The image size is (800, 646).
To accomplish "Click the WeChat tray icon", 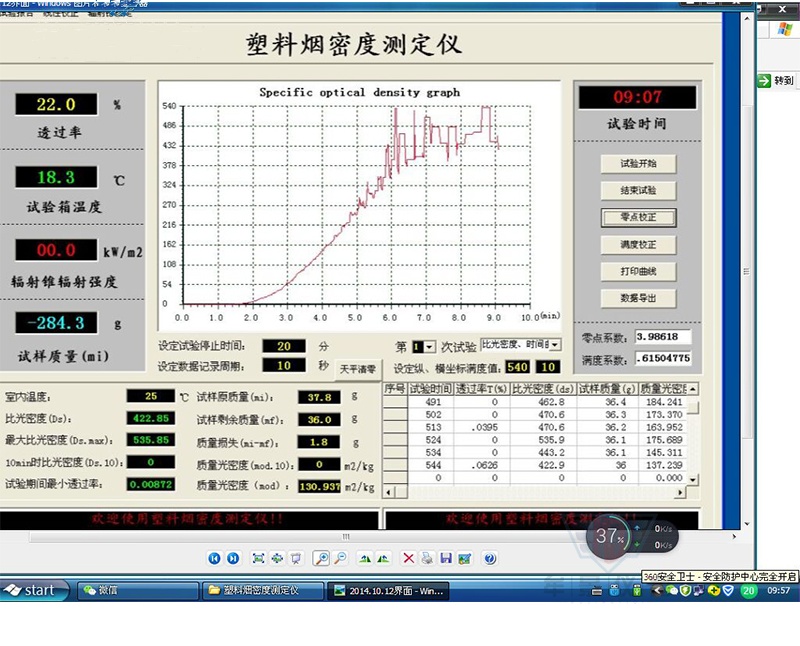I will (x=672, y=590).
